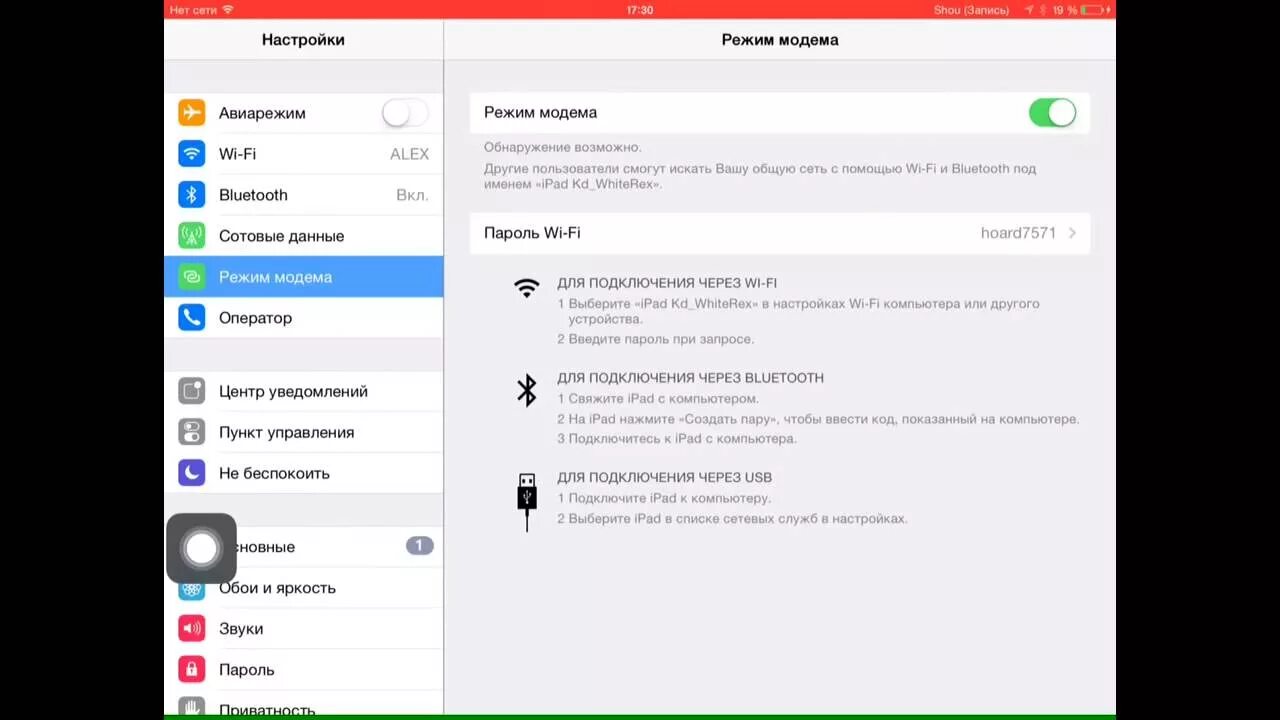1280x720 pixels.
Task: Select Режим модема in sidebar
Action: point(304,277)
